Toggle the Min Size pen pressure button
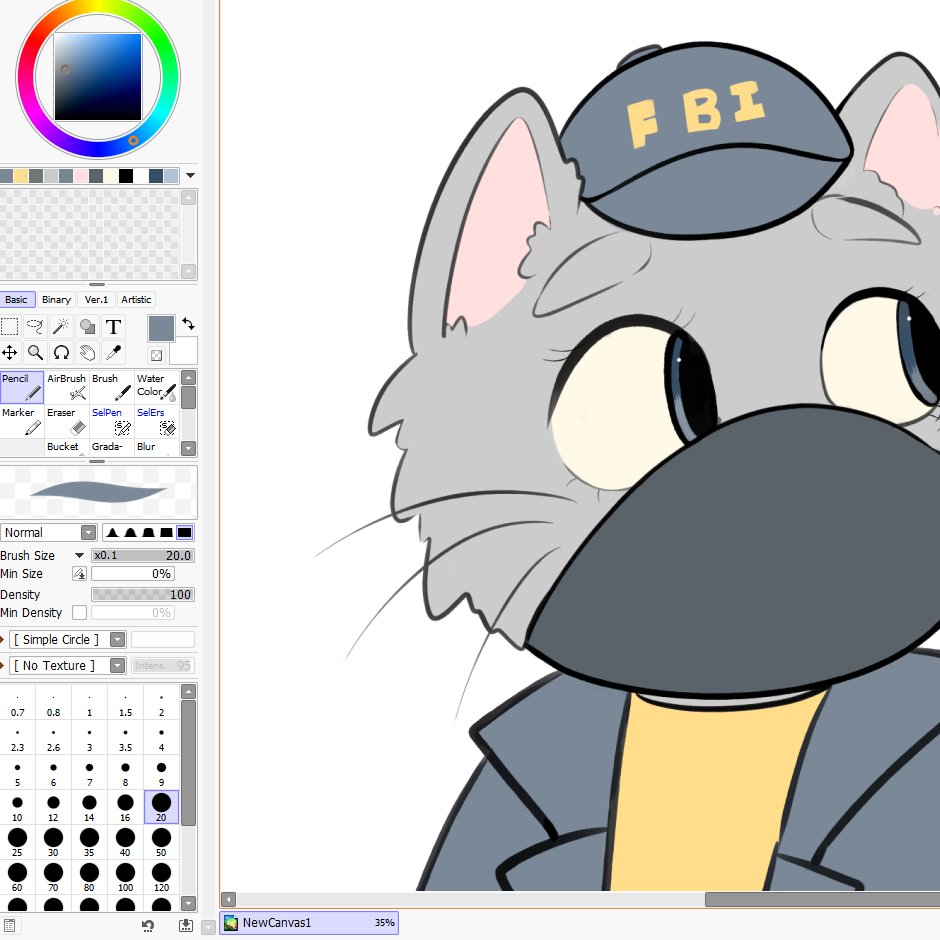Screen dimensions: 940x940 click(x=79, y=574)
